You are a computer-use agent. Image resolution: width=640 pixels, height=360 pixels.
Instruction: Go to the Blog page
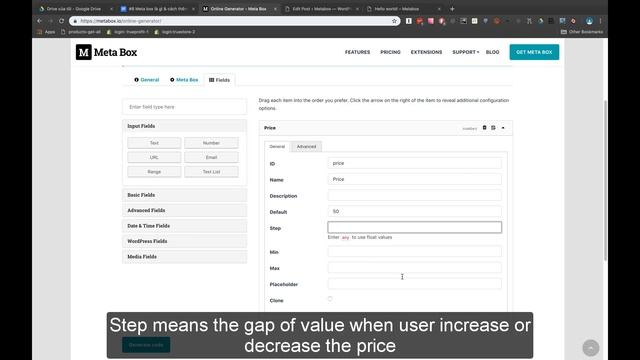(492, 52)
